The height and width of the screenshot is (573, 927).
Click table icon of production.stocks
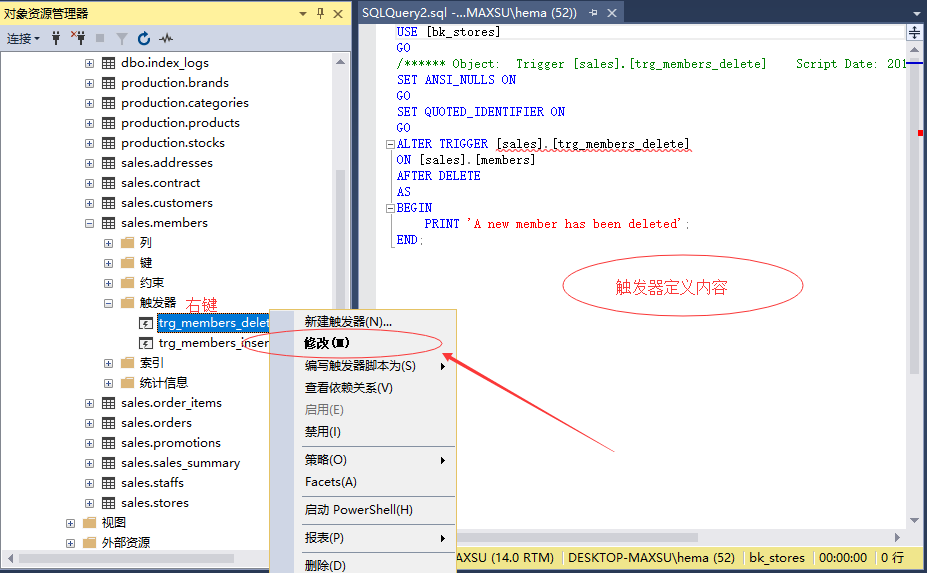[x=109, y=143]
